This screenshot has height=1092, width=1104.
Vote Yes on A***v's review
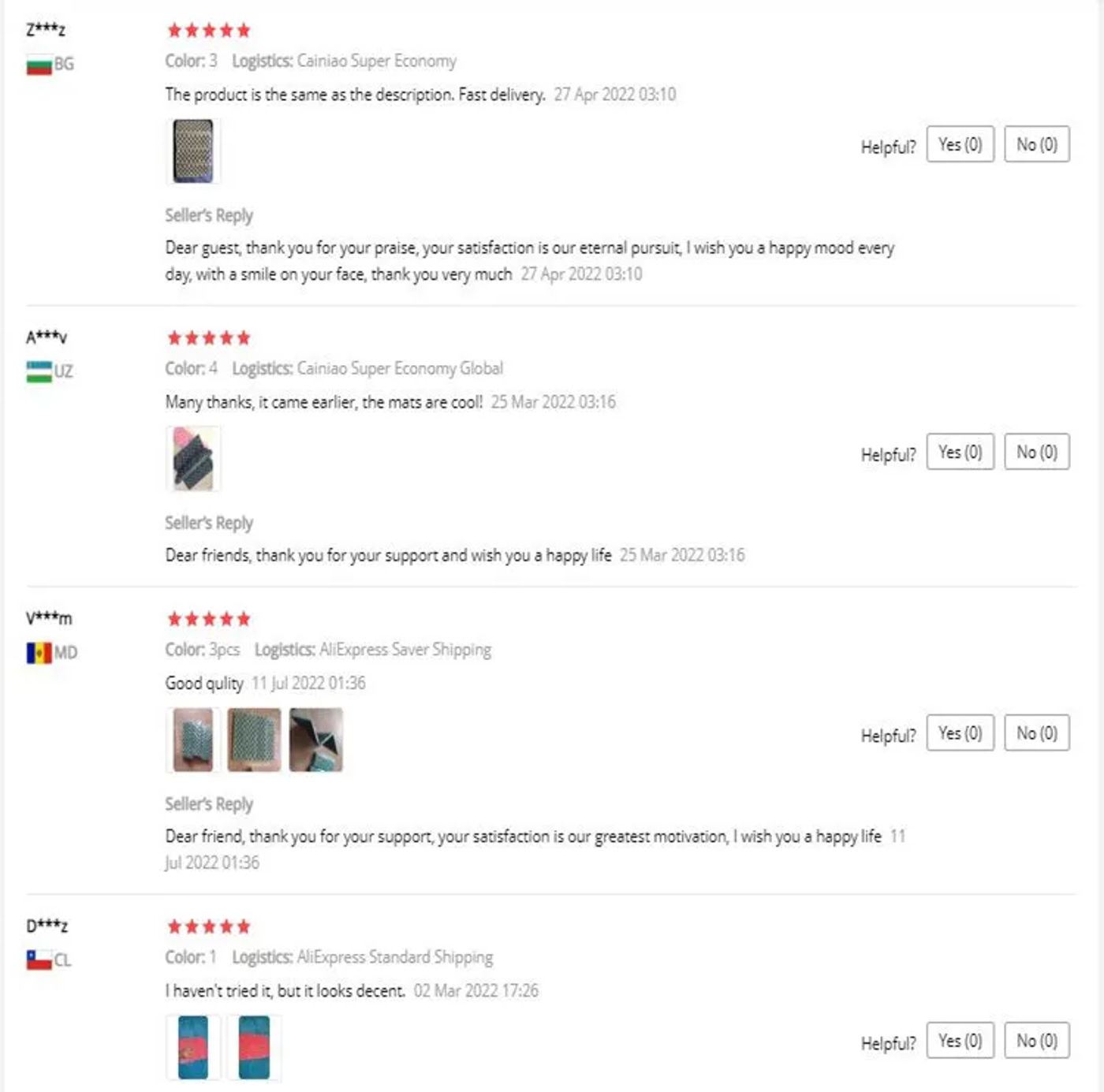click(960, 452)
